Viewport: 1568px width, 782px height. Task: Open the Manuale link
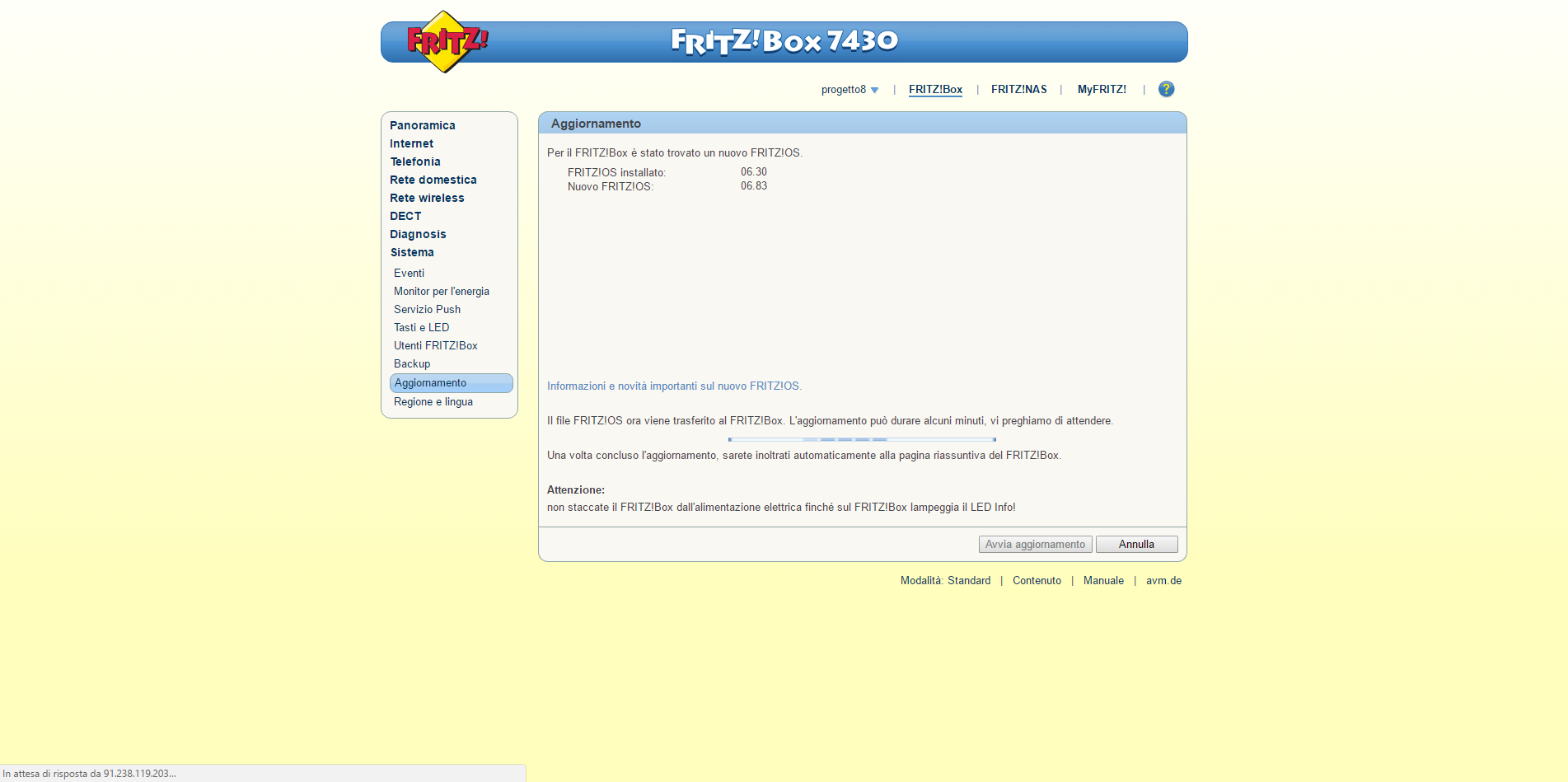click(x=1103, y=580)
